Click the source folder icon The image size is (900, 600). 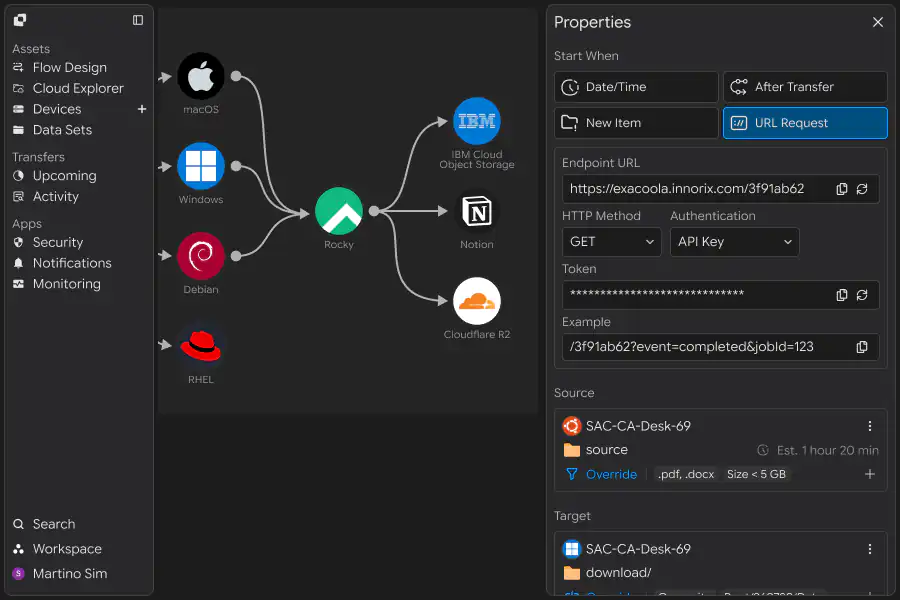572,450
